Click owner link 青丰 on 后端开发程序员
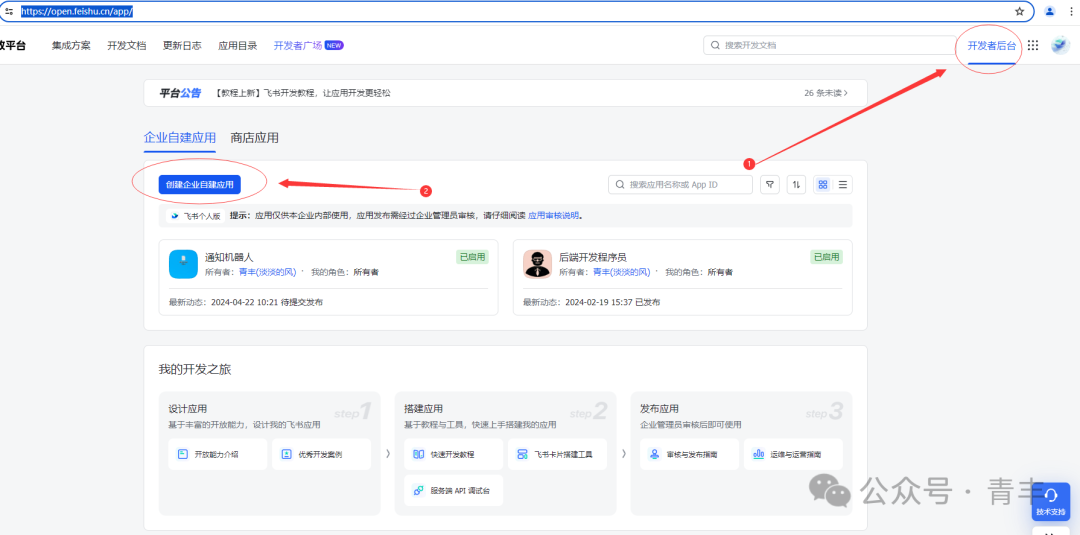Viewport: 1080px width, 535px height. click(x=622, y=272)
